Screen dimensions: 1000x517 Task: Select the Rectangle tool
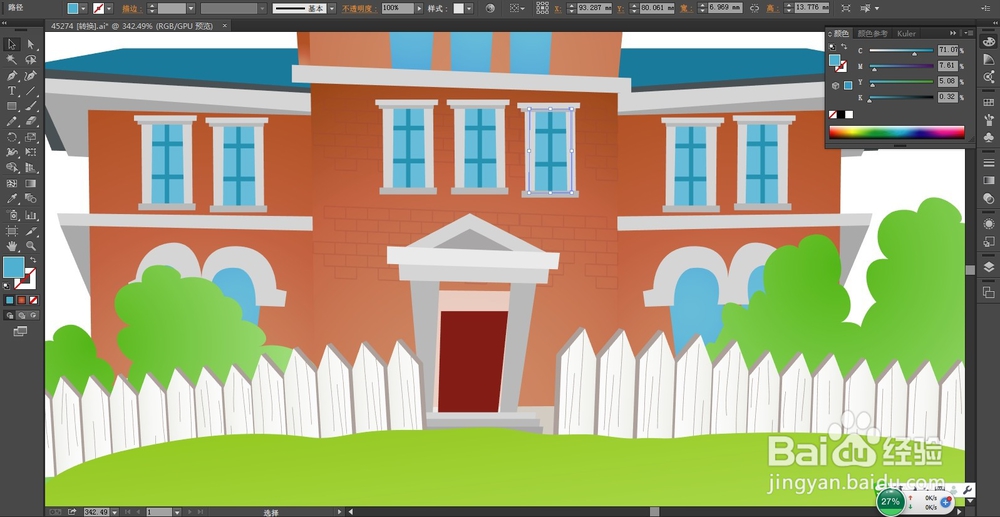pos(11,106)
